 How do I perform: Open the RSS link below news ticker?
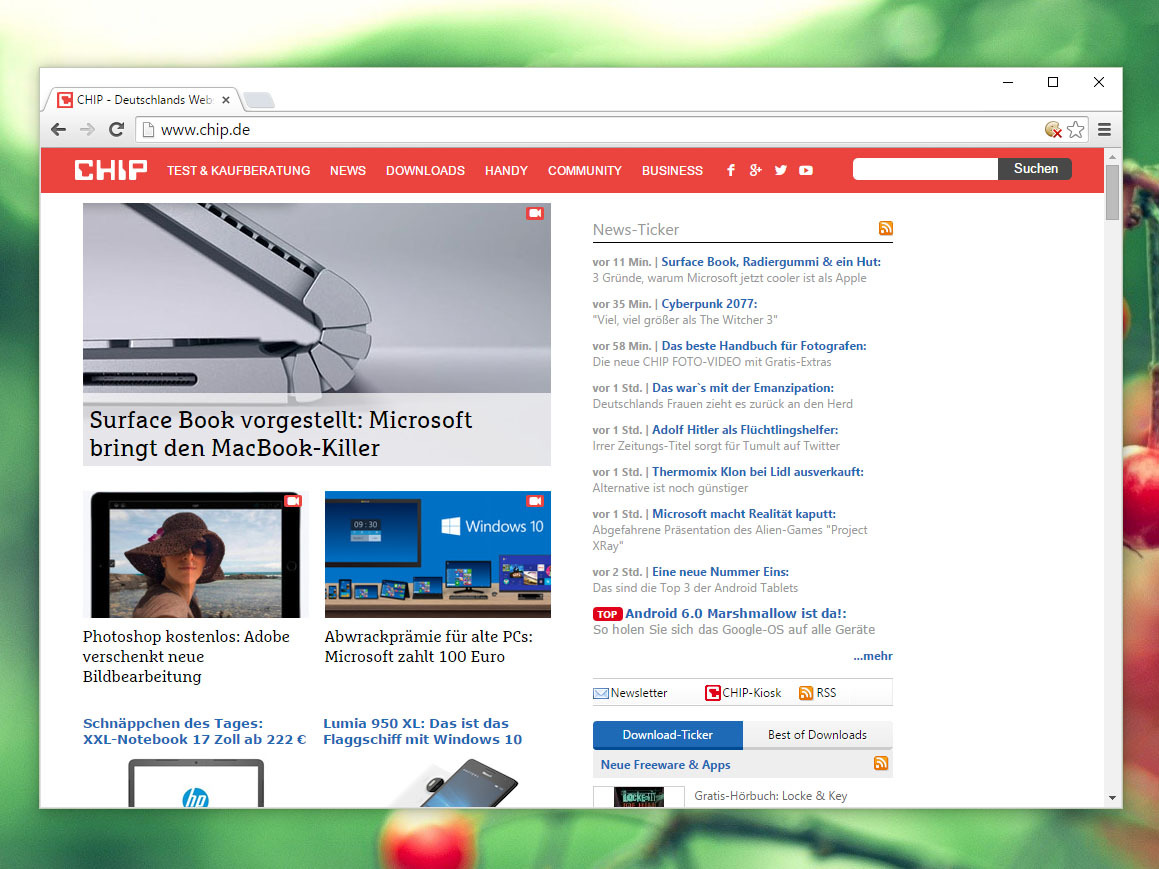[818, 693]
